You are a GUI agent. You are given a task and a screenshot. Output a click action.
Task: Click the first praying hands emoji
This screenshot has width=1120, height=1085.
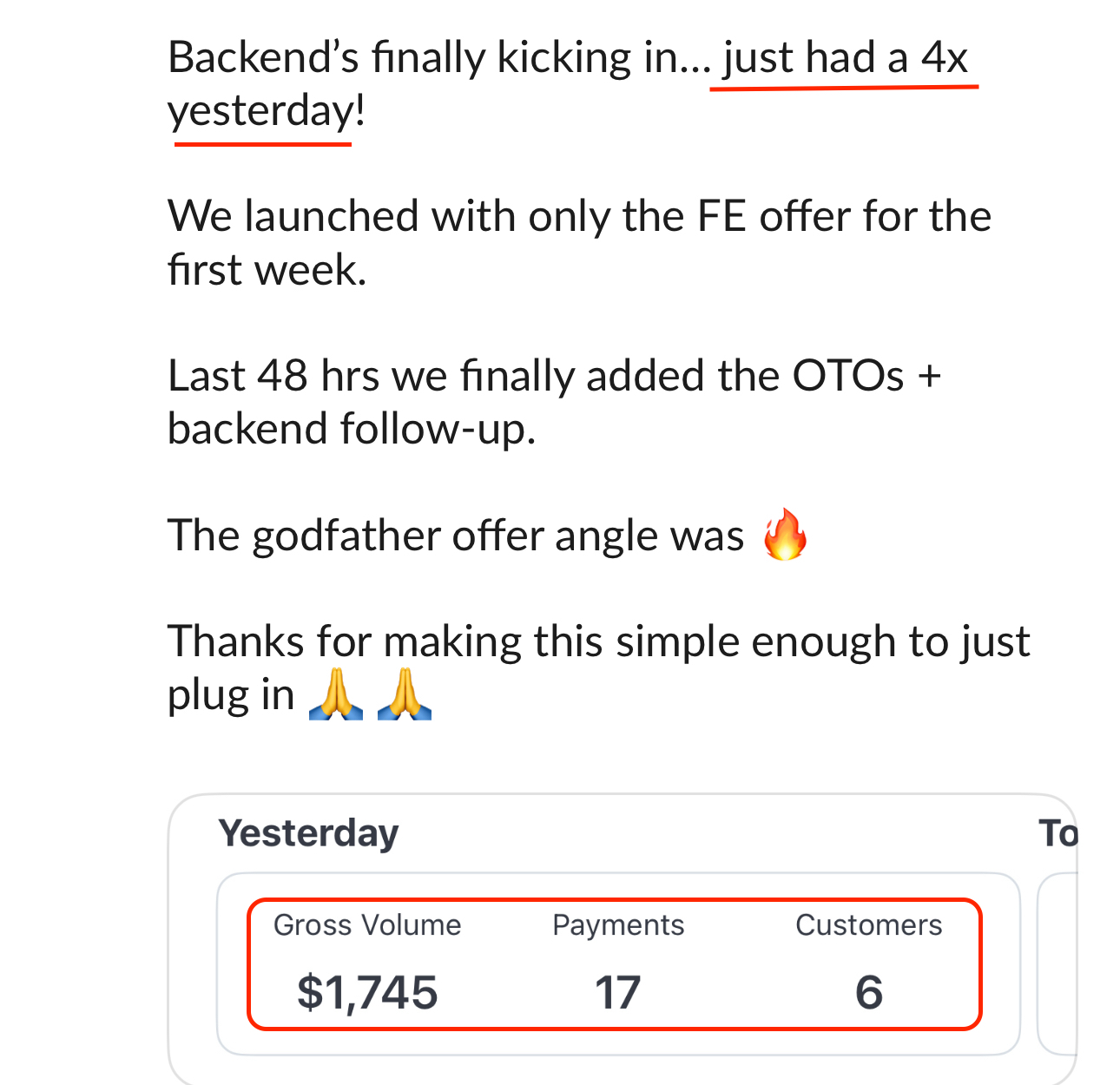336,695
